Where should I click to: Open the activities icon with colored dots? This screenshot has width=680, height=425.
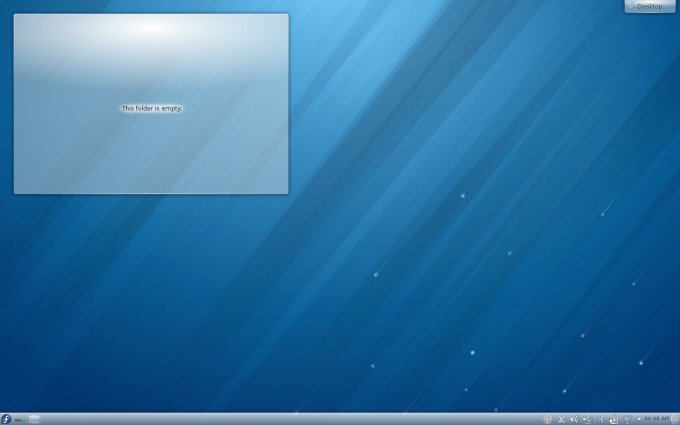[x=20, y=419]
